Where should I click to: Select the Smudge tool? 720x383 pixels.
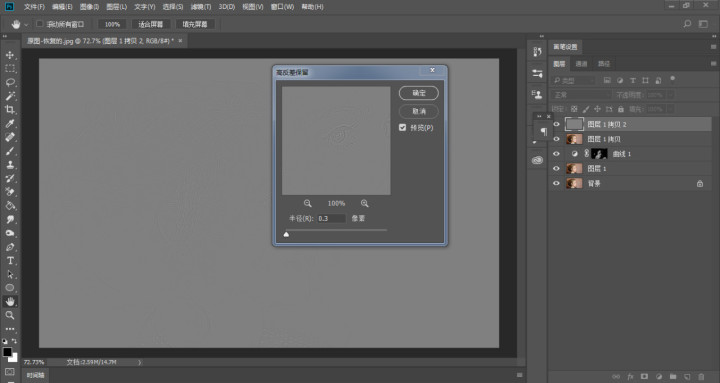[10, 220]
